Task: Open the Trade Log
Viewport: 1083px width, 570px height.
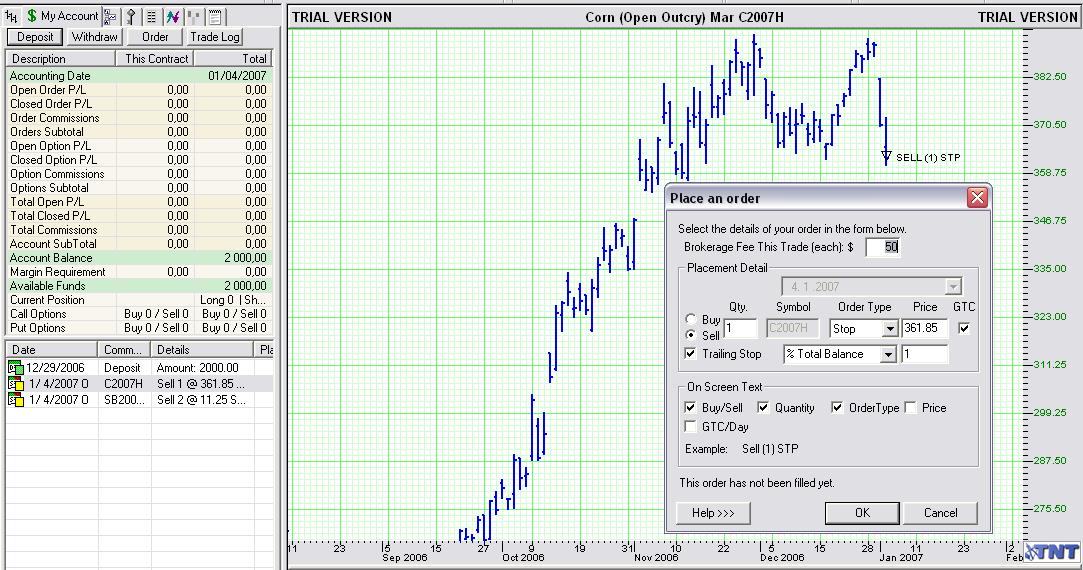Action: 215,37
